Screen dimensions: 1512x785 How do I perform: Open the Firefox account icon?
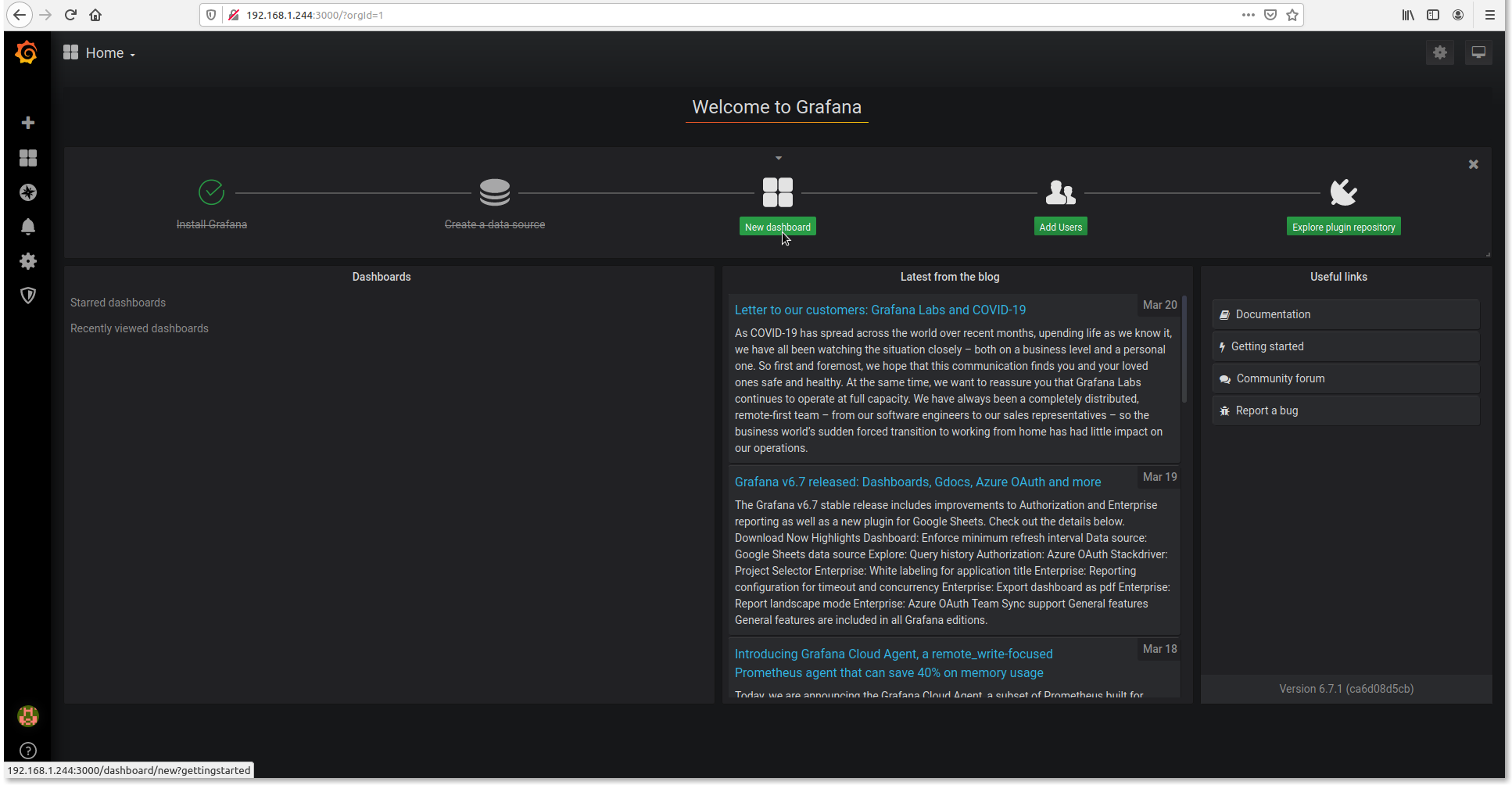point(1458,15)
